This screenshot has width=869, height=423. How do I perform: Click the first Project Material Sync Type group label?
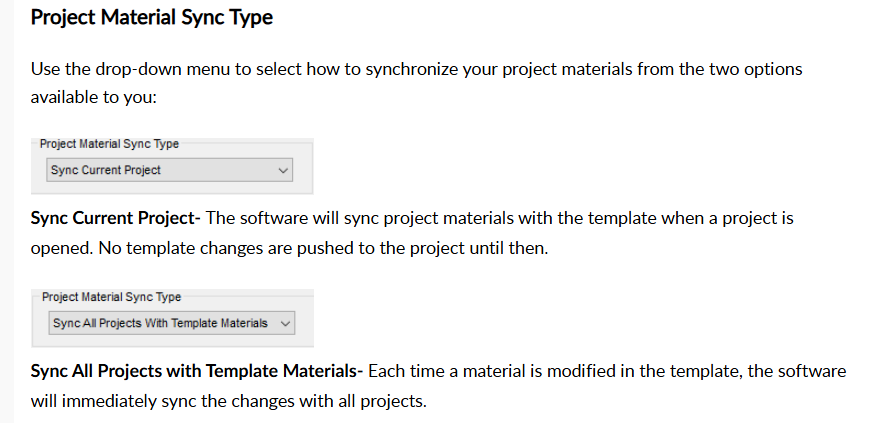[109, 144]
